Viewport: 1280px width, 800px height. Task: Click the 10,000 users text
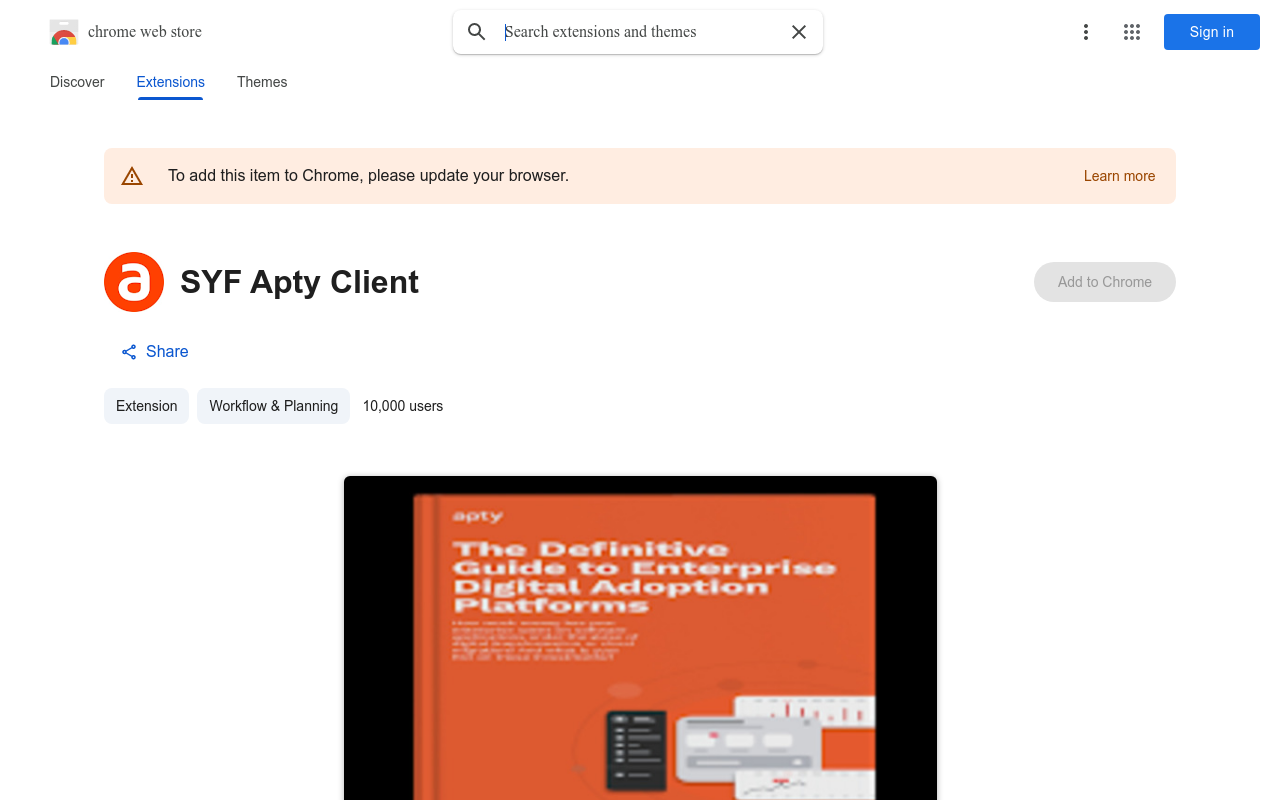(x=403, y=406)
